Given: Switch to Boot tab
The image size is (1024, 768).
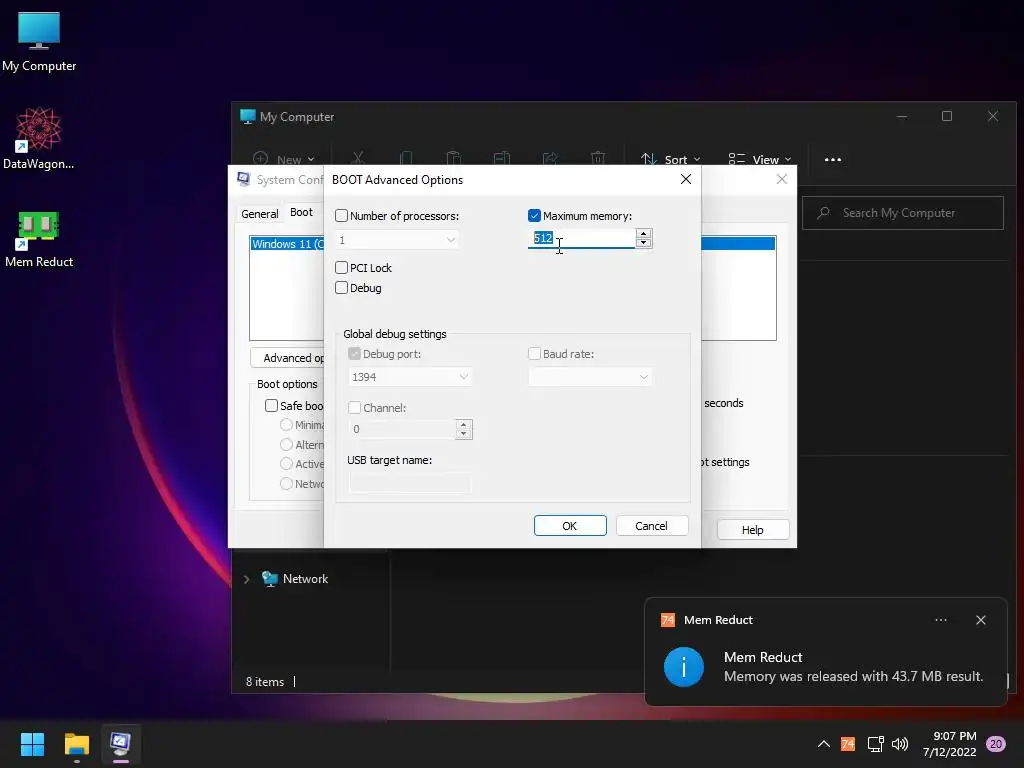Looking at the screenshot, I should click(301, 212).
